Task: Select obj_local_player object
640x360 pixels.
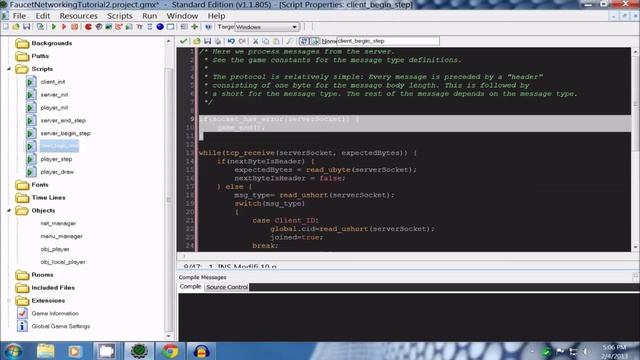Action: tap(63, 262)
